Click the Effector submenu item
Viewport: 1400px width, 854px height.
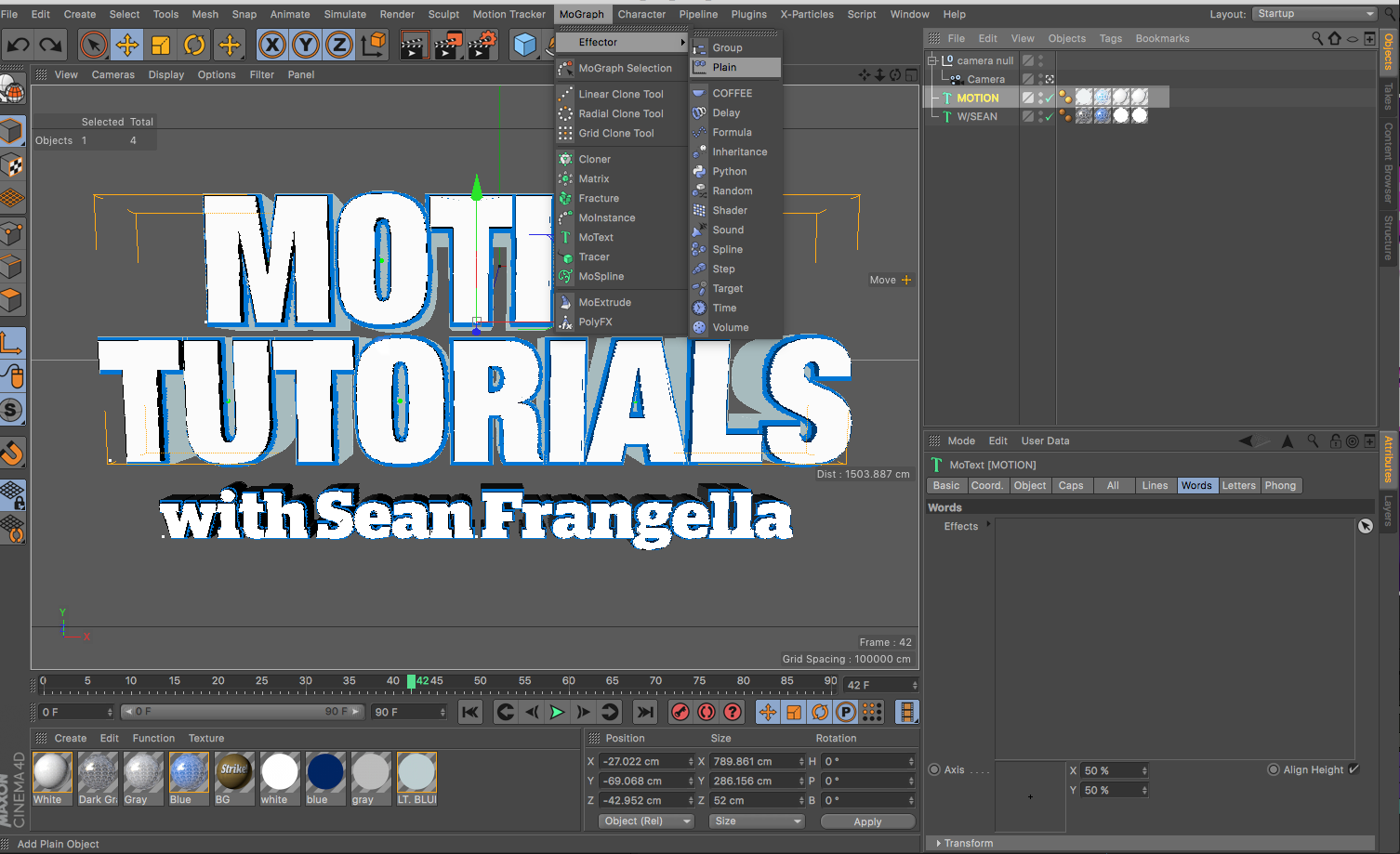tap(621, 42)
